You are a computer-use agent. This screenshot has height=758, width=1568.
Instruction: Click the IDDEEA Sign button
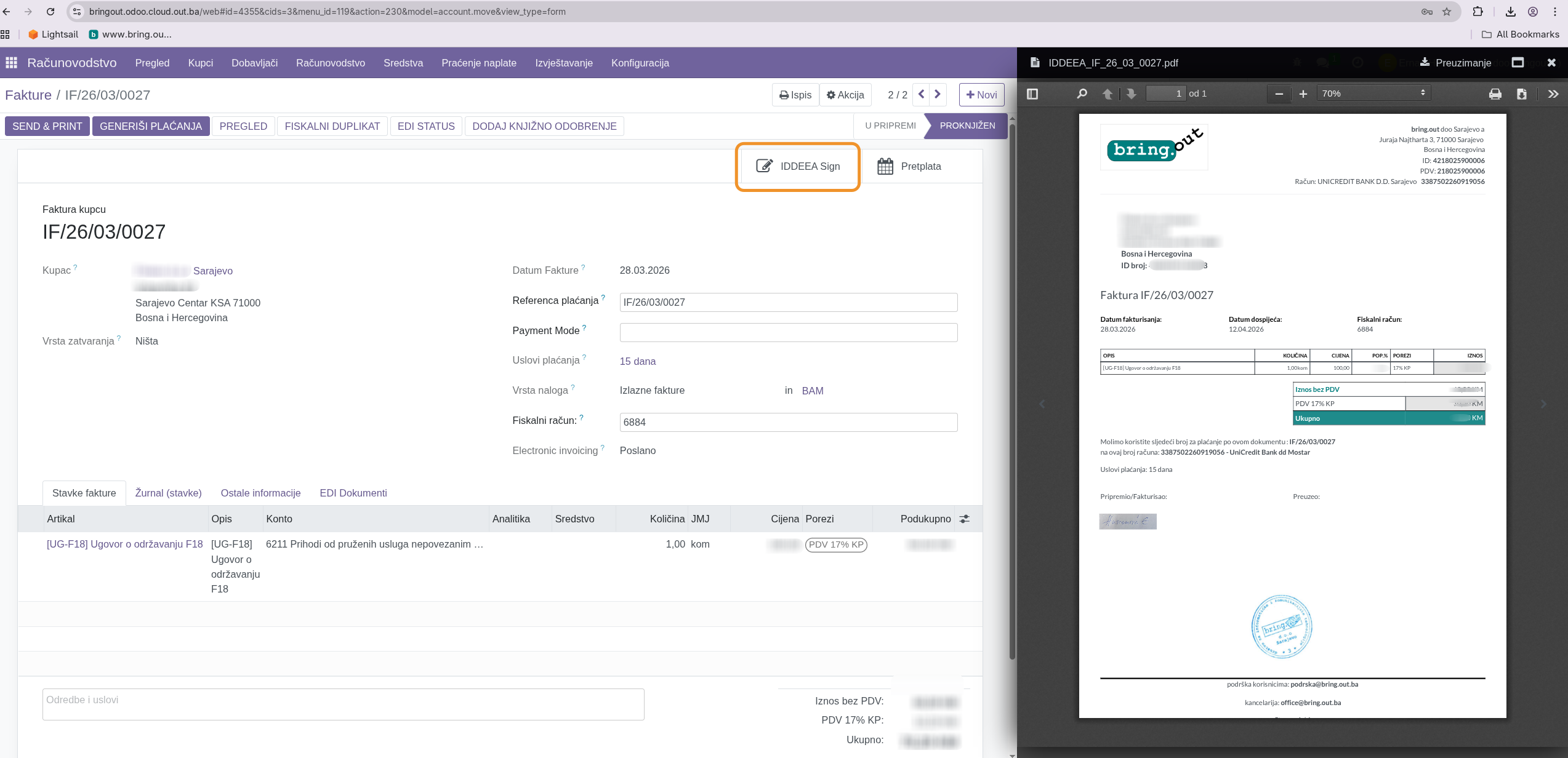(x=798, y=166)
